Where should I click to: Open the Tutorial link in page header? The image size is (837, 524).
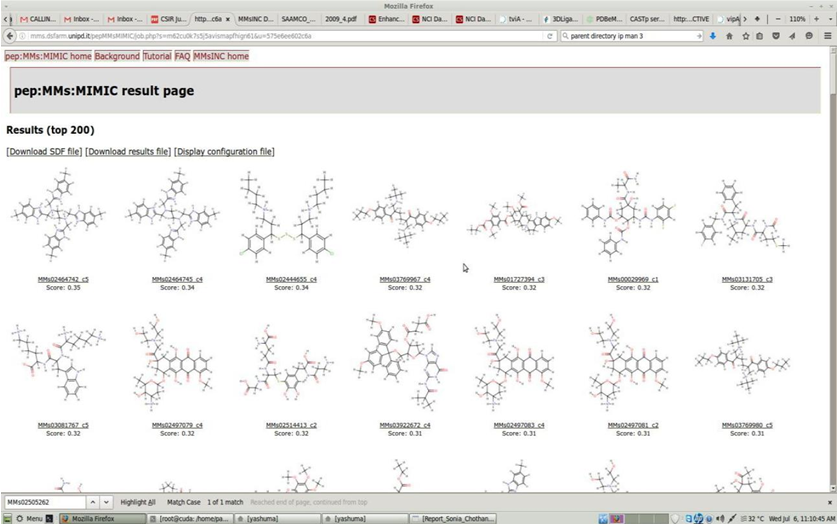[157, 56]
